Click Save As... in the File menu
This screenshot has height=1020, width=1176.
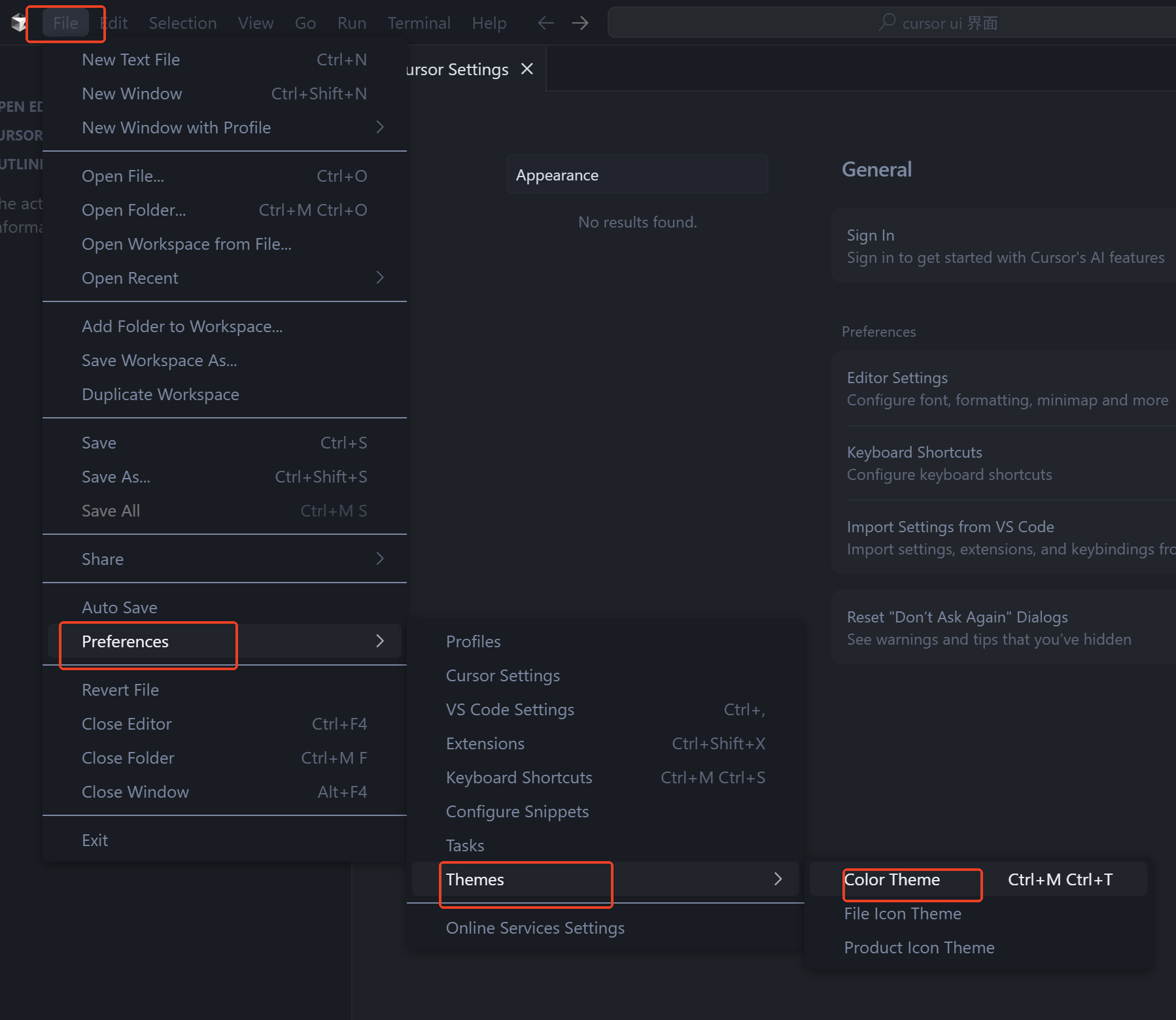click(224, 477)
